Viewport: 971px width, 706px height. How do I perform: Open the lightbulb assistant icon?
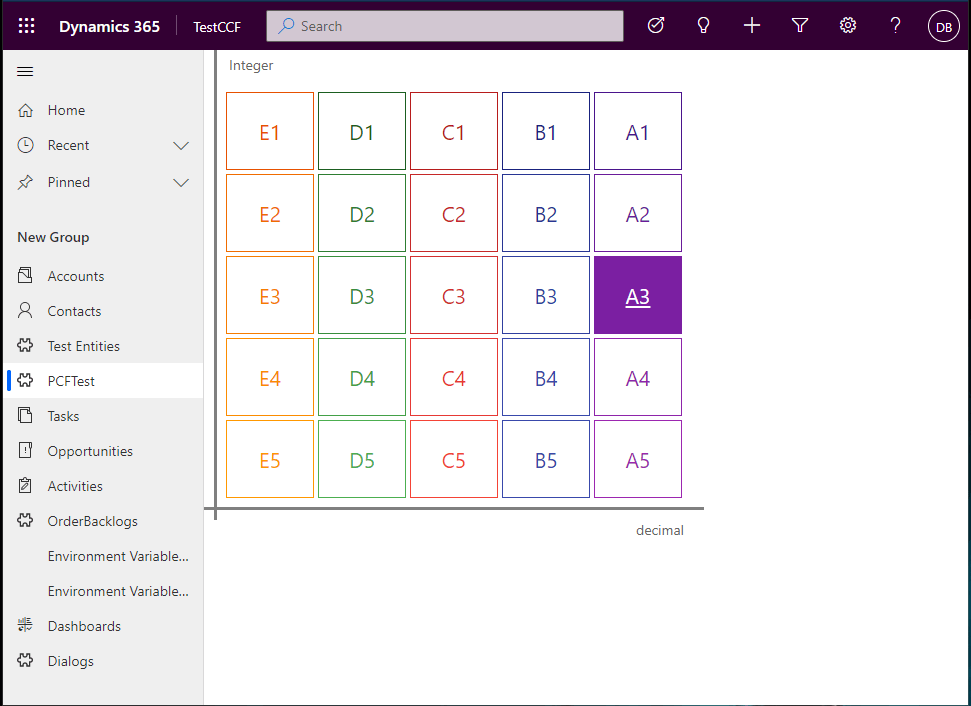click(x=704, y=26)
